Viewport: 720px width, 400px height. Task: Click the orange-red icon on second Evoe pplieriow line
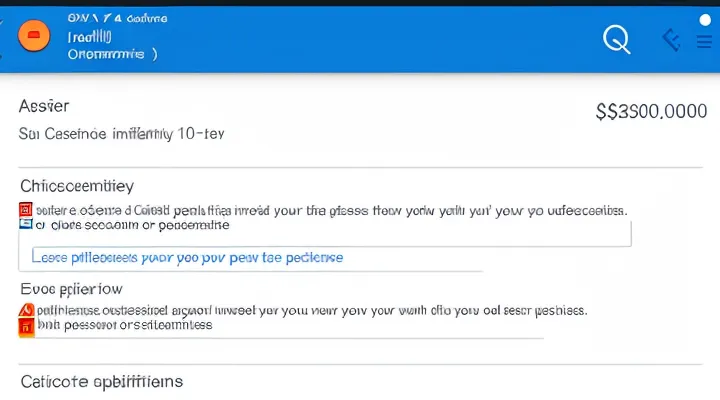(x=27, y=325)
